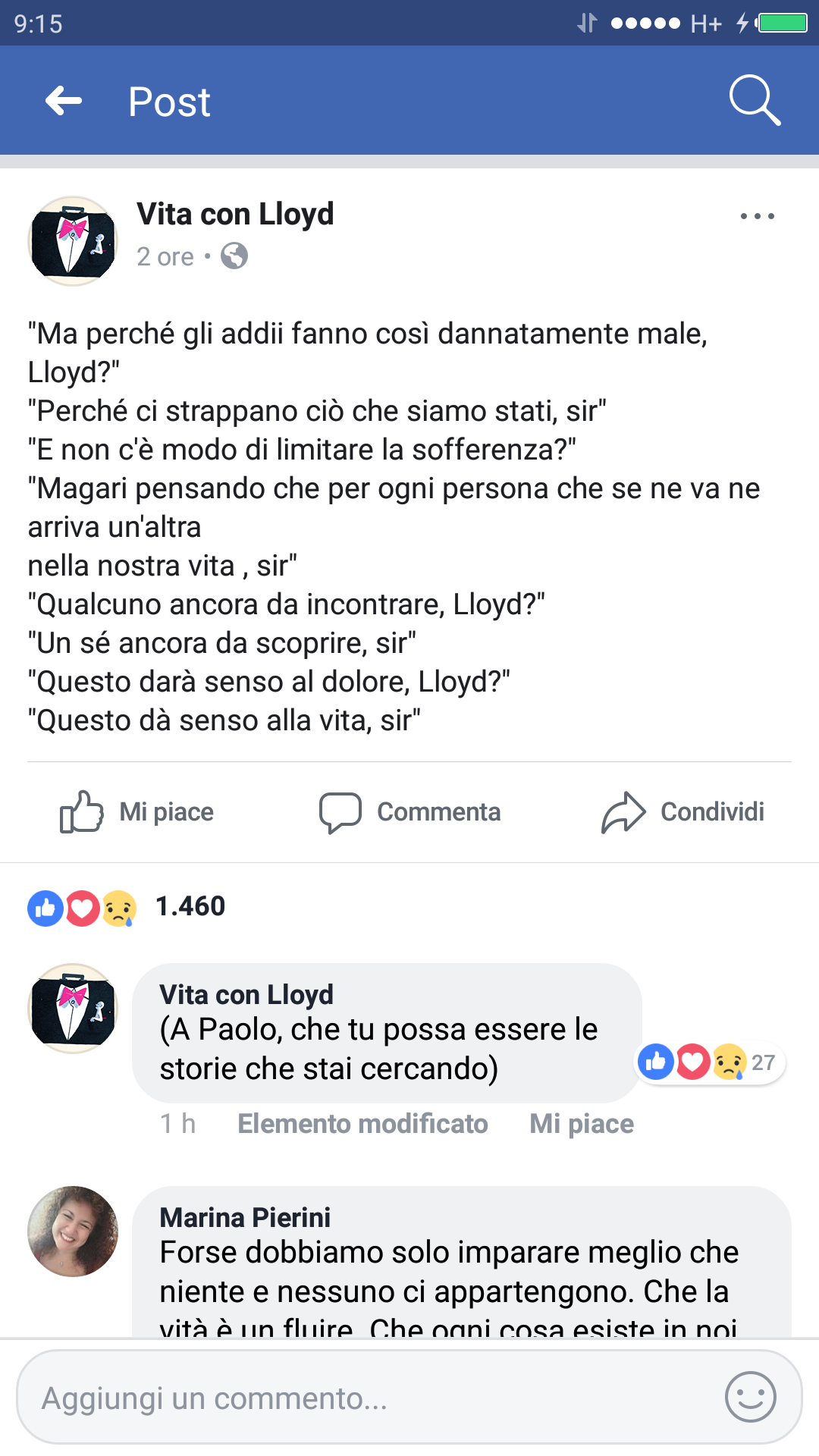Viewport: 819px width, 1456px height.
Task: Open search with magnifier icon
Action: 754,100
